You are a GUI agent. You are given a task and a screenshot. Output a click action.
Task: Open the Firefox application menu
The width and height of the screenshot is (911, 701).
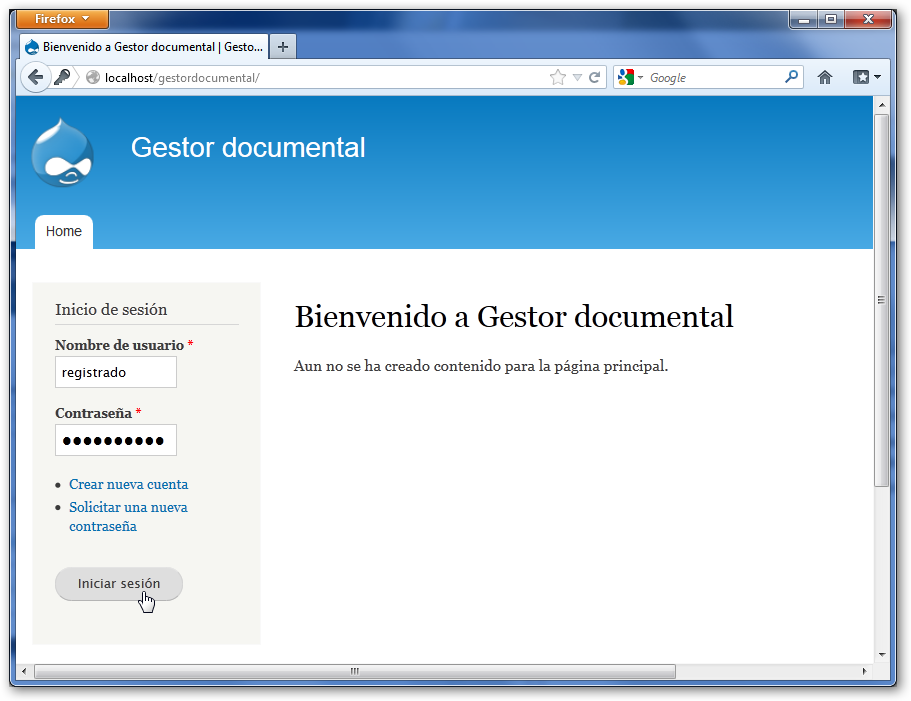coord(63,19)
